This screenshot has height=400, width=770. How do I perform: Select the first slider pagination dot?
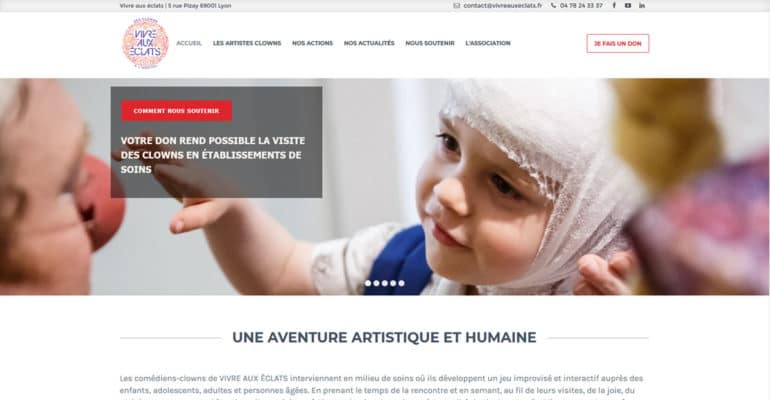pyautogui.click(x=368, y=283)
